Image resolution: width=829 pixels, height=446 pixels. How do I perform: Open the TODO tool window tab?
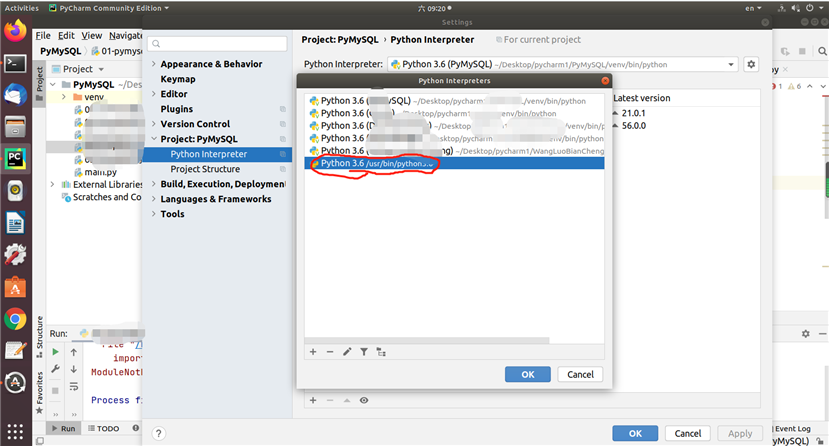coord(104,429)
